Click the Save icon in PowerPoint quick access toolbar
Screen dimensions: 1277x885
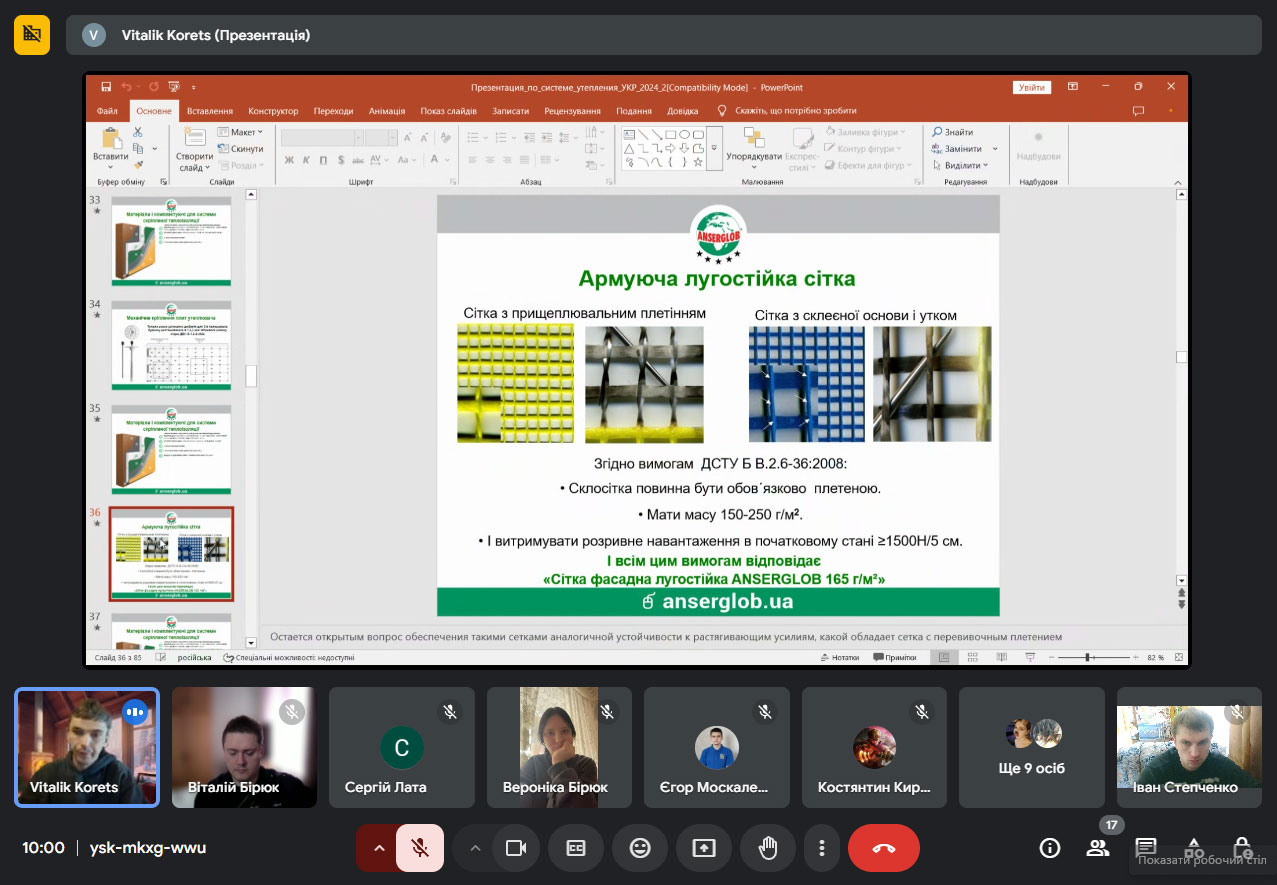point(106,87)
